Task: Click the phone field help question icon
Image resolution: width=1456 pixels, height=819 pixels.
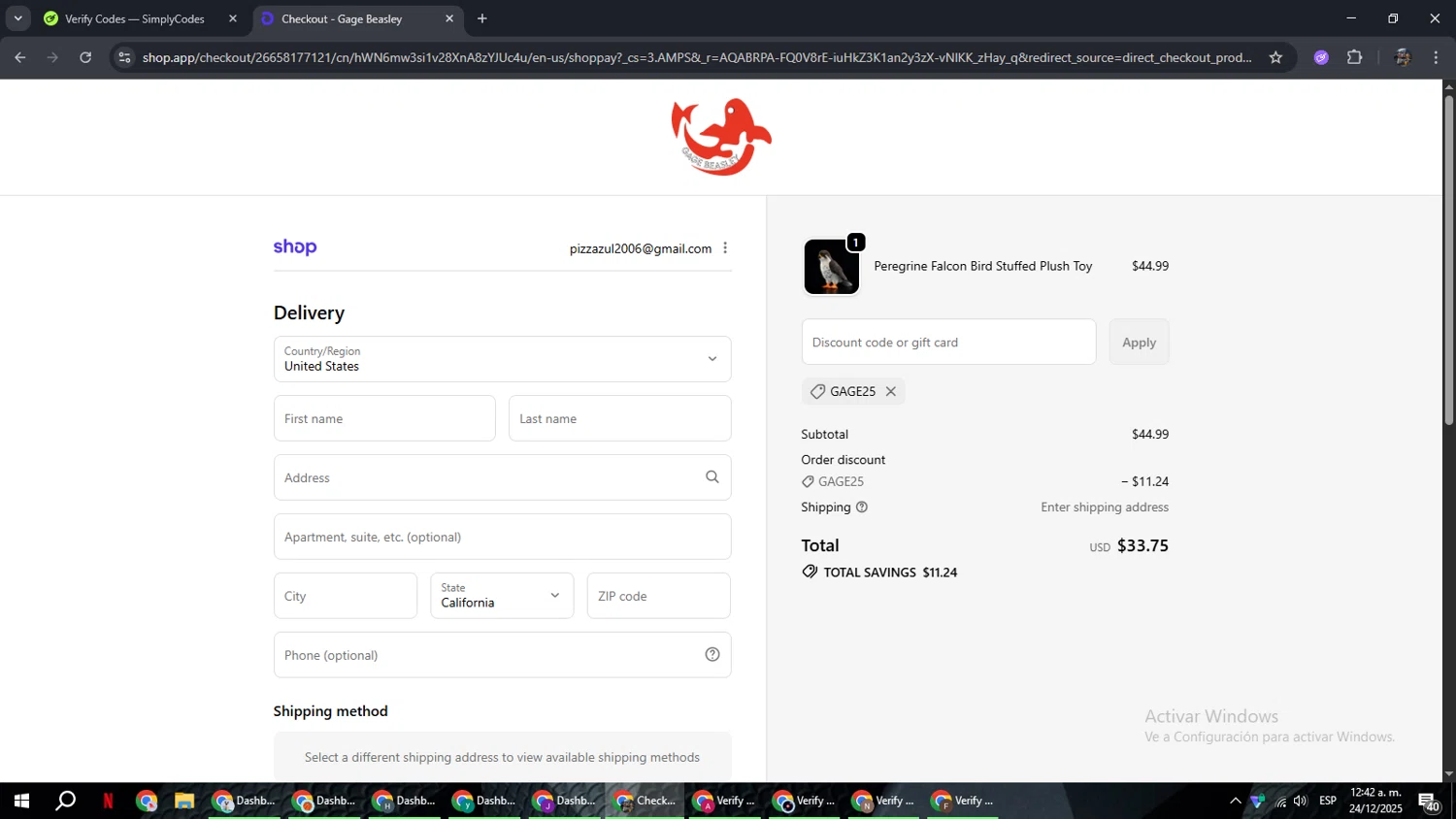Action: click(712, 655)
